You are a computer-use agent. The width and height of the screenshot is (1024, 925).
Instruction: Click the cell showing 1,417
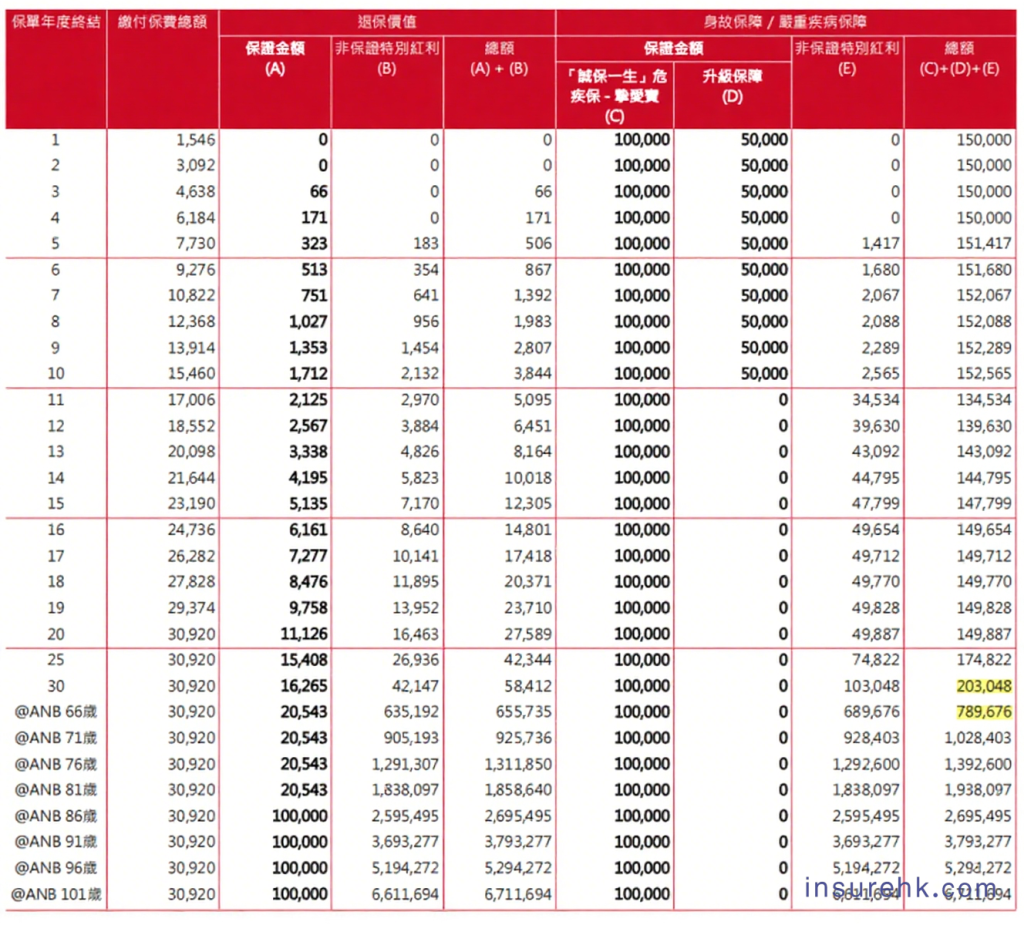coord(880,244)
